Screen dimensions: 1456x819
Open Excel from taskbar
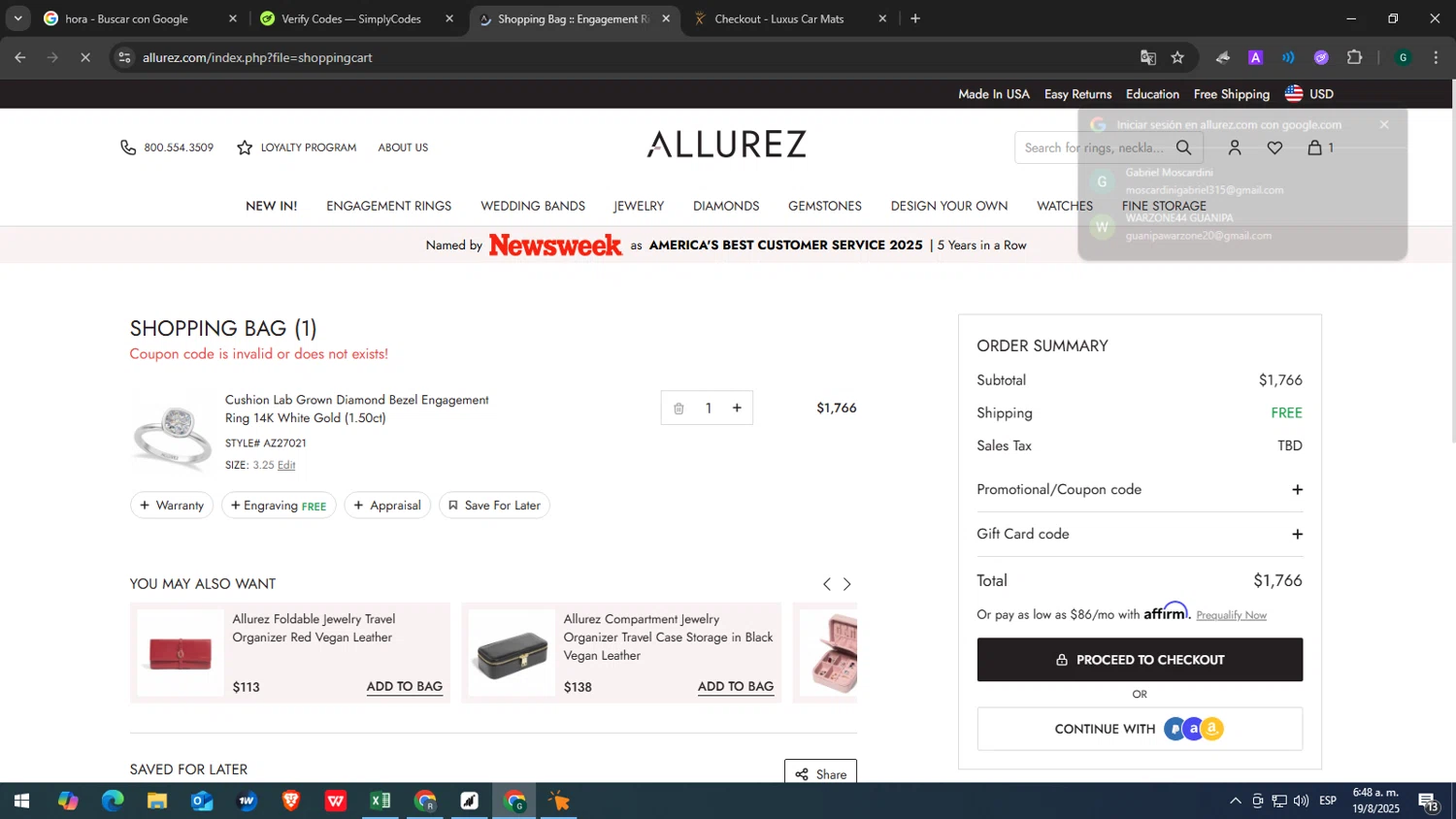pos(381,802)
